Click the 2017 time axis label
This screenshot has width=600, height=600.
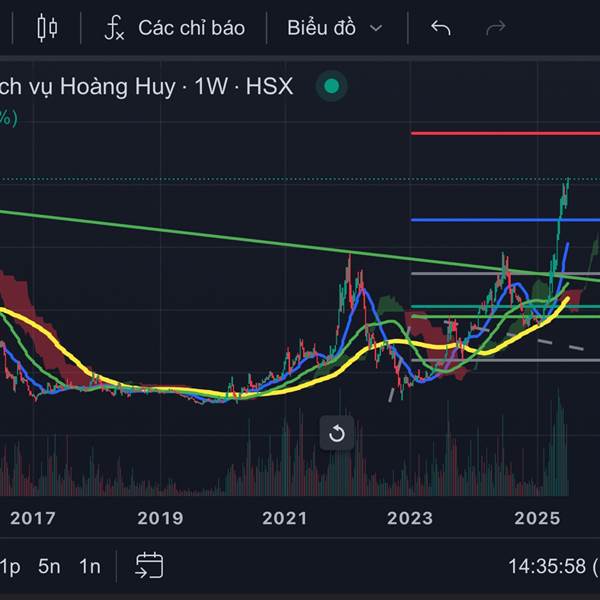point(33,518)
